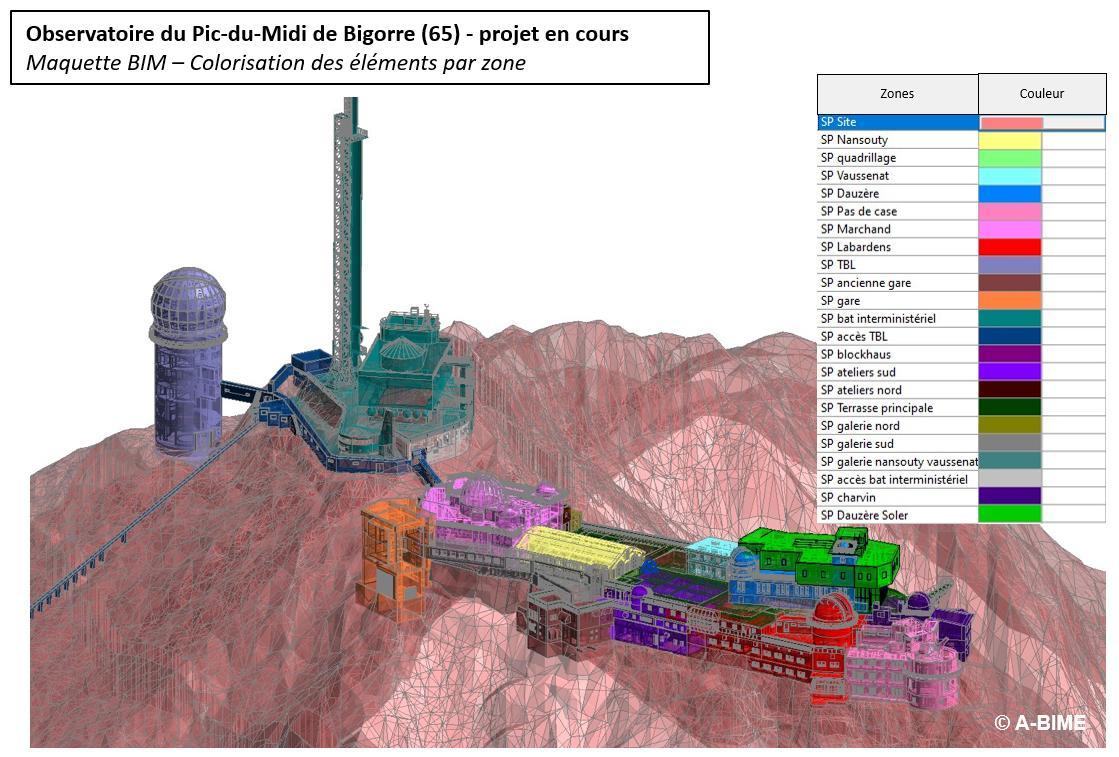This screenshot has height=757, width=1119.
Task: Click the cyan SP Vaussenat color swatch
Action: (x=1010, y=176)
